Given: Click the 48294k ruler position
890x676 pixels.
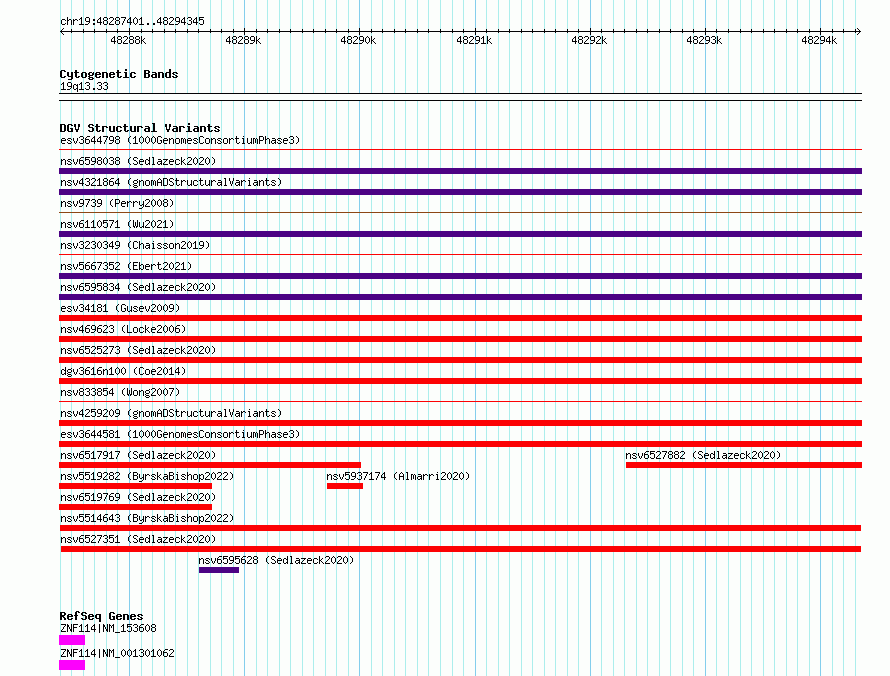Looking at the screenshot, I should (819, 40).
